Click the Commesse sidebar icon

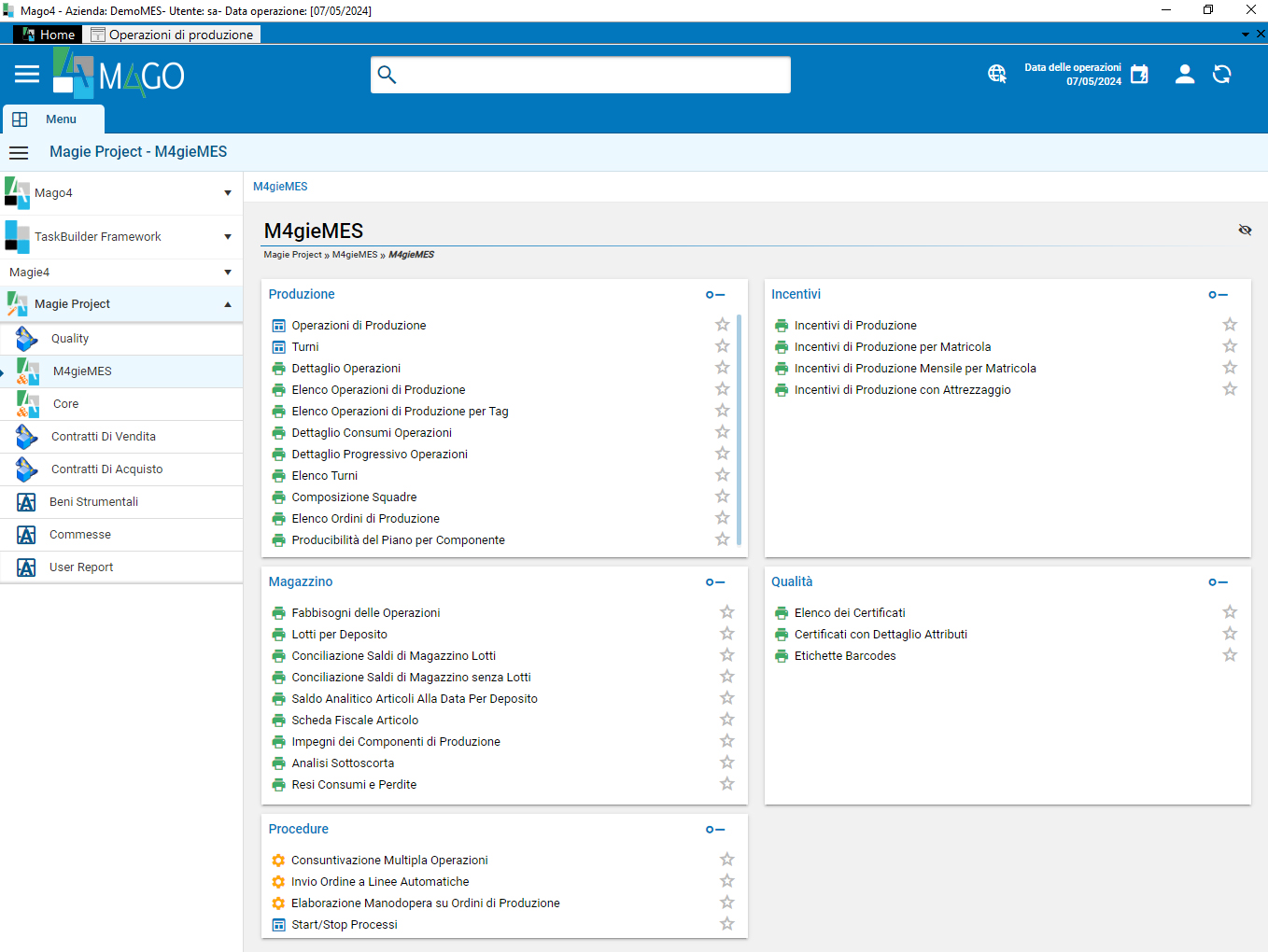click(x=27, y=535)
